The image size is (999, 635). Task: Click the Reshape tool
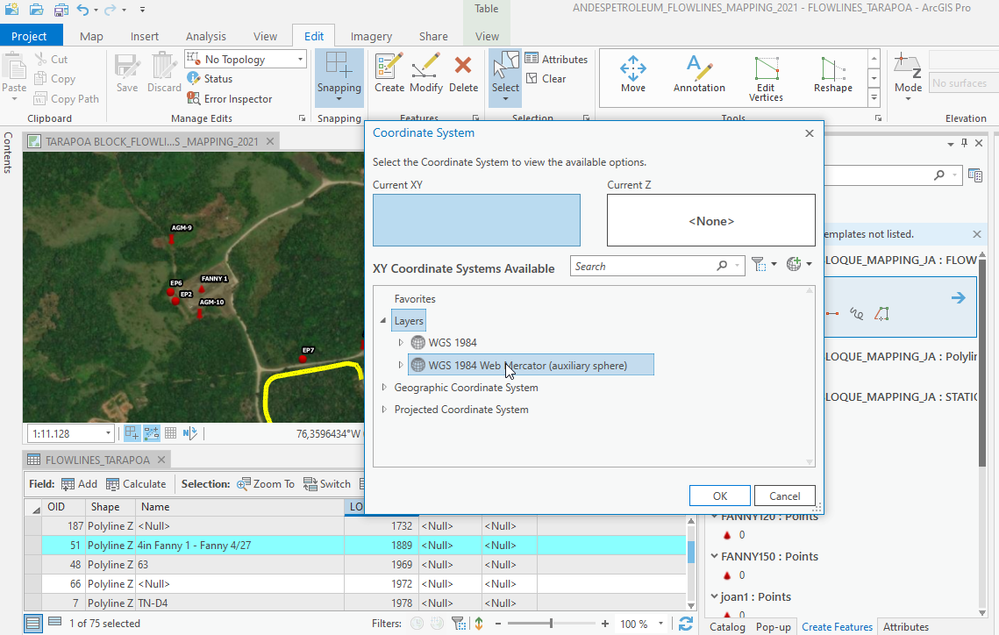click(x=832, y=74)
